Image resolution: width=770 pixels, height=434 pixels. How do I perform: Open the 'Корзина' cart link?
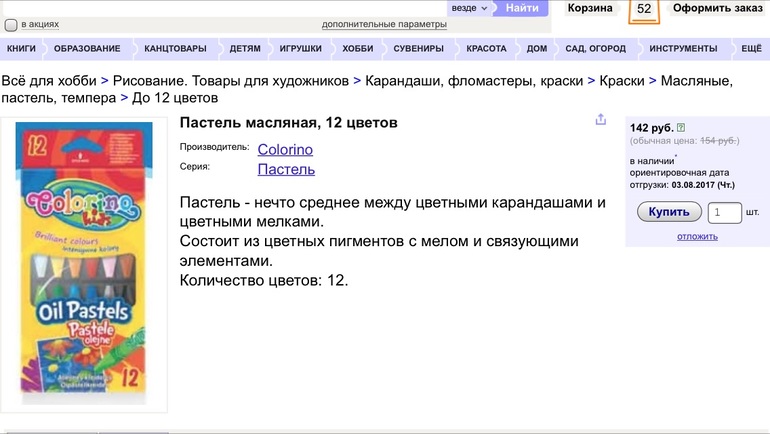pyautogui.click(x=590, y=8)
